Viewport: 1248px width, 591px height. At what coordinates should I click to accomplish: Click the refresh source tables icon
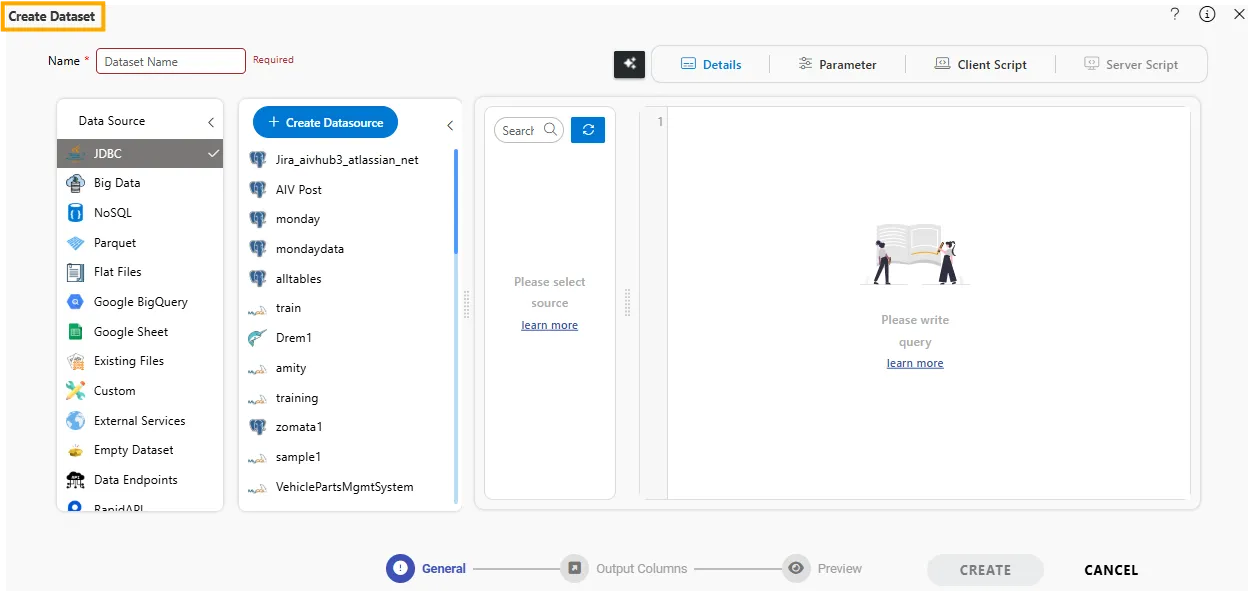588,130
